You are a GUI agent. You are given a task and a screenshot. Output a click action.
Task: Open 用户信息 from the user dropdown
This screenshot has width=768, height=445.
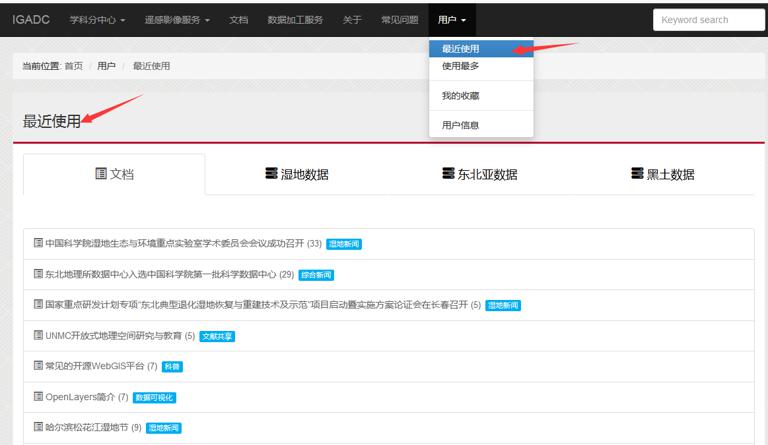click(481, 125)
